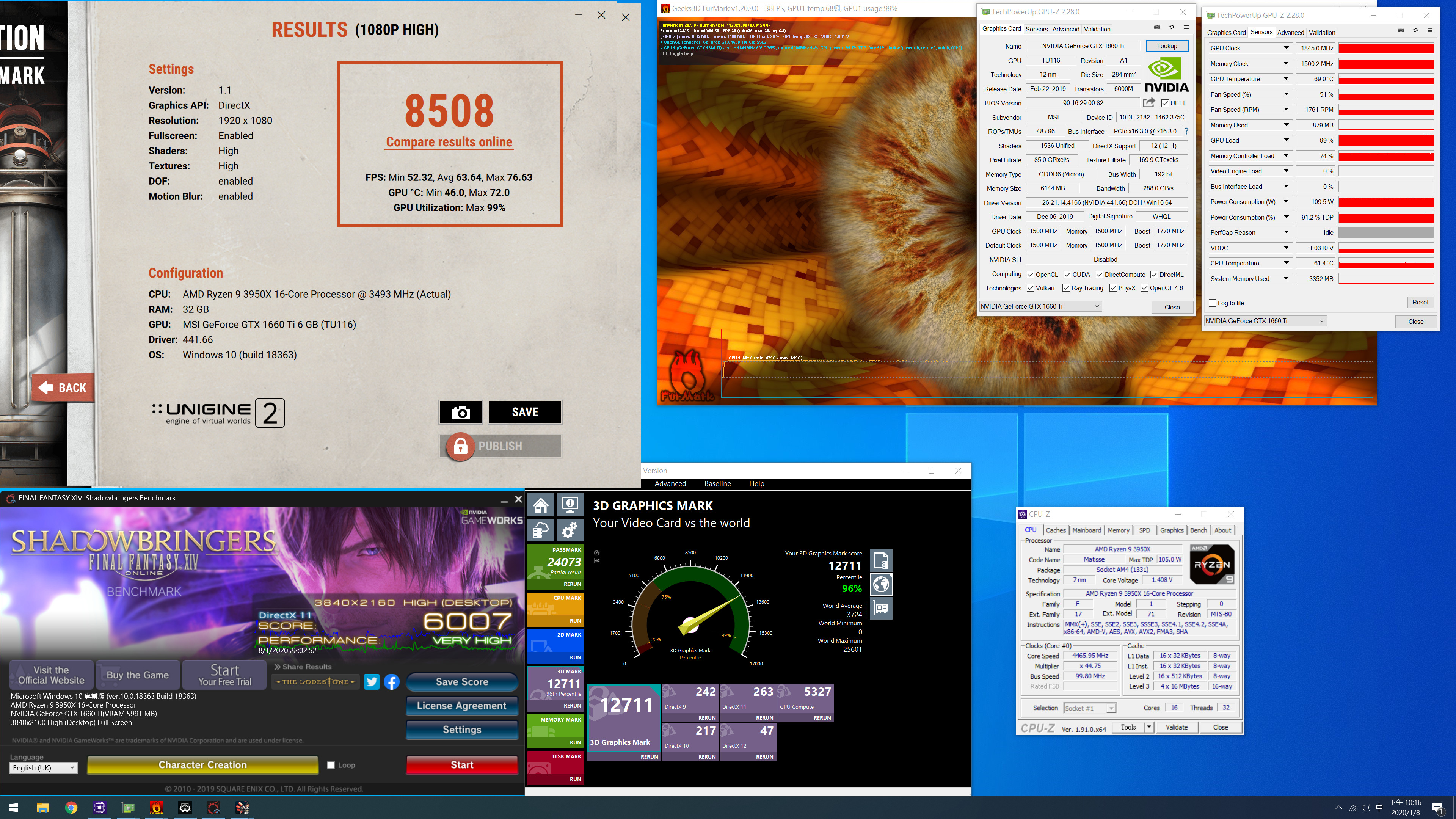Click the Lookup button in GPU-Z
Viewport: 1456px width, 819px height.
(1167, 46)
